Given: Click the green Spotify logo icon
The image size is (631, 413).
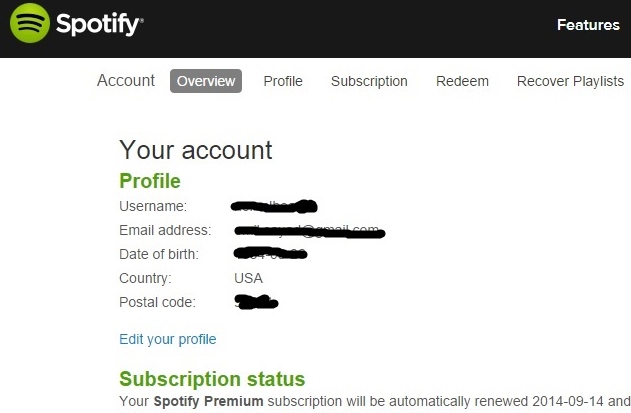Looking at the screenshot, I should click(x=27, y=24).
